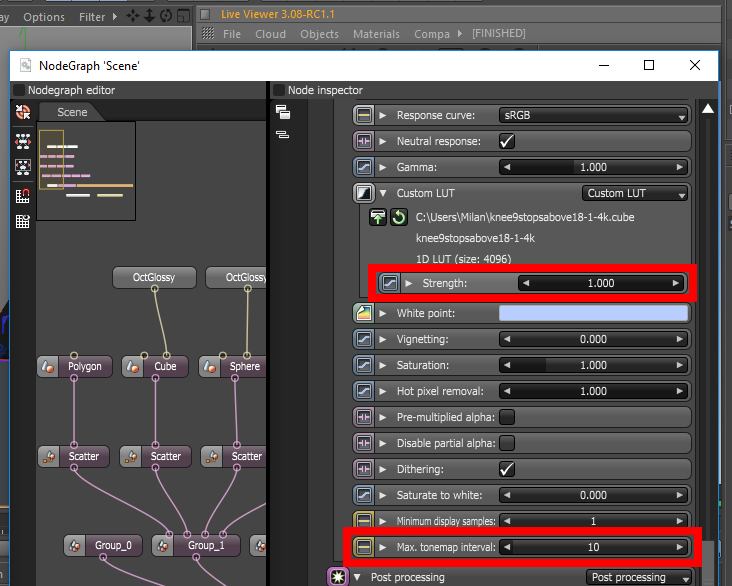This screenshot has height=586, width=732.
Task: Open the Filter menu in the viewport
Action: point(92,17)
